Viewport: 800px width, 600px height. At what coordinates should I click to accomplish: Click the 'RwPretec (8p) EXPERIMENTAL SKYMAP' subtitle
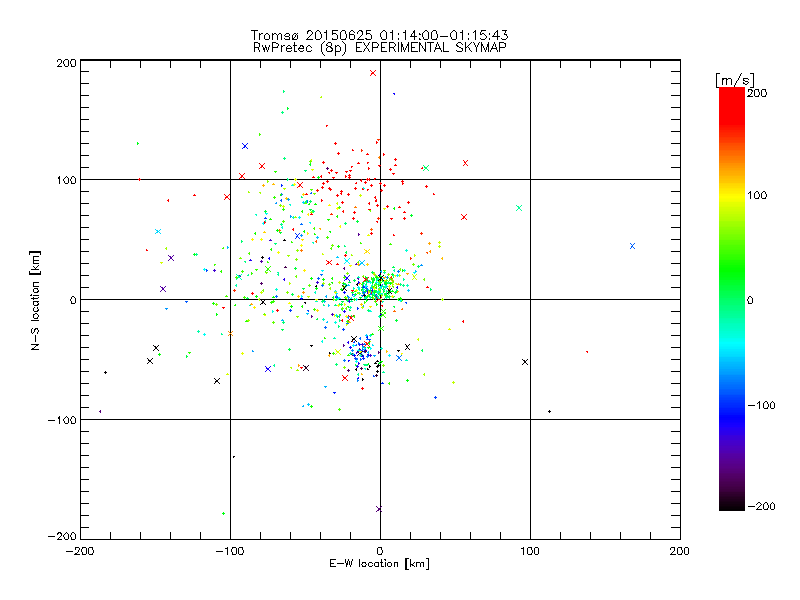coord(380,48)
